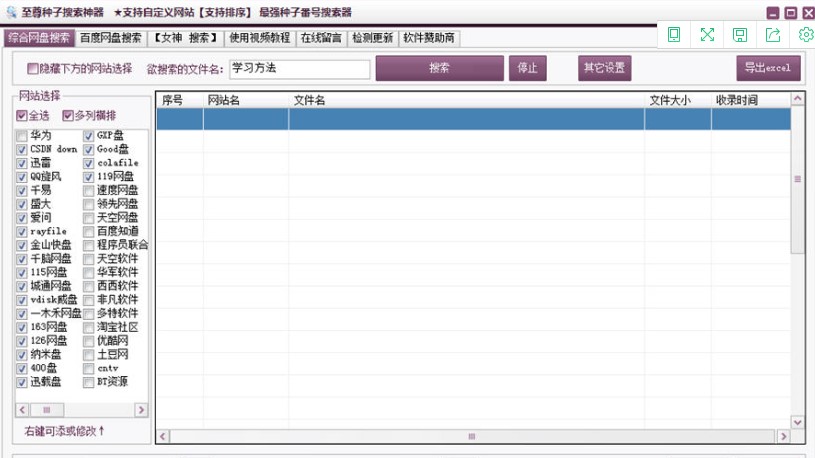Uncheck the 126网盘 checkbox
The width and height of the screenshot is (815, 458).
pyautogui.click(x=22, y=341)
